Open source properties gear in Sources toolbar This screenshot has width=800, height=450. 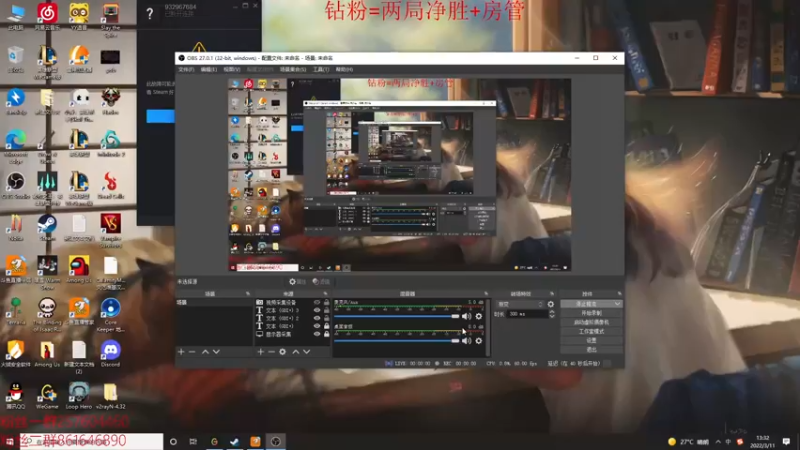(x=283, y=352)
